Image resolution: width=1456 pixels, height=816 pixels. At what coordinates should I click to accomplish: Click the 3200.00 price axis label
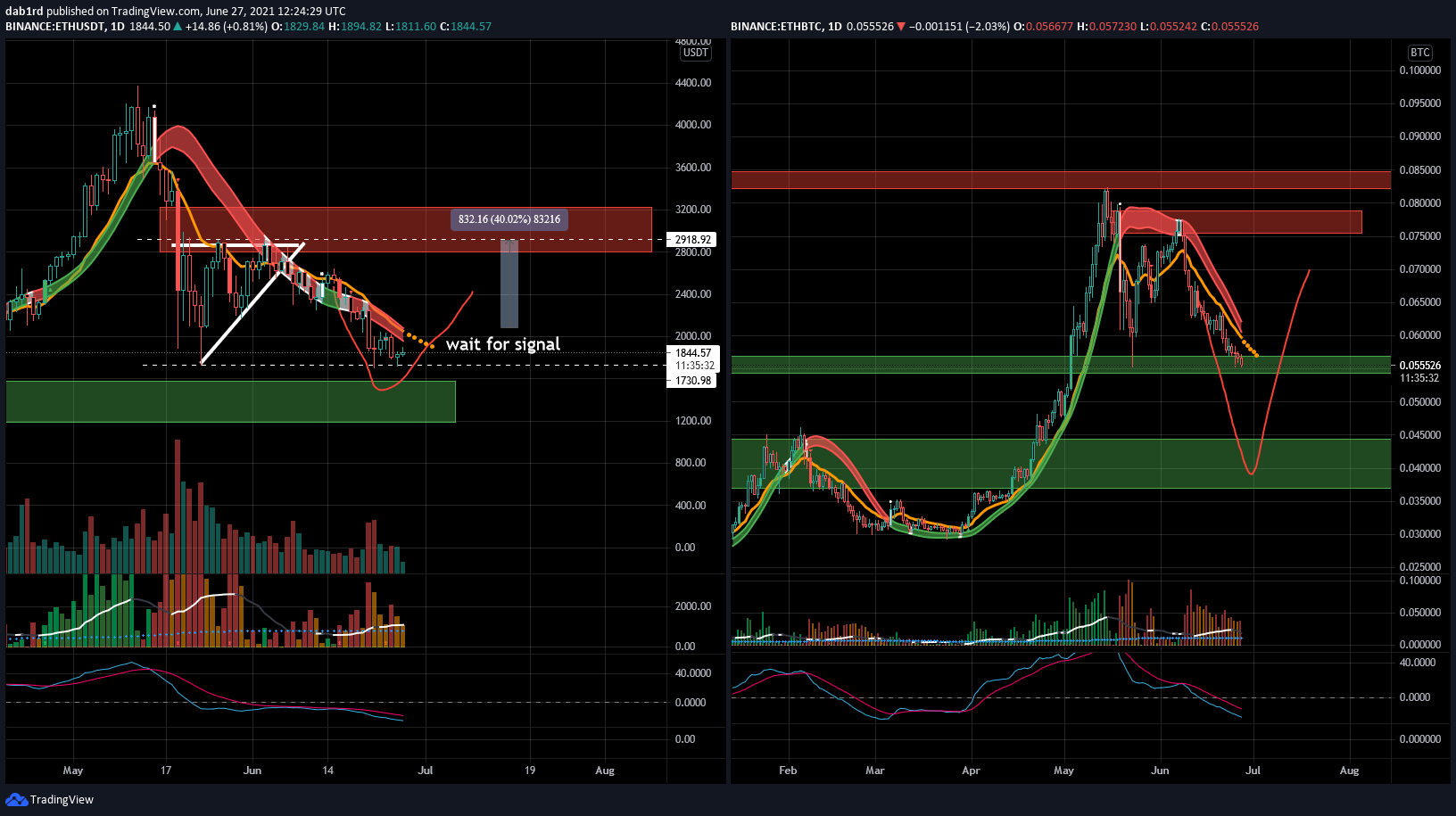click(x=693, y=210)
